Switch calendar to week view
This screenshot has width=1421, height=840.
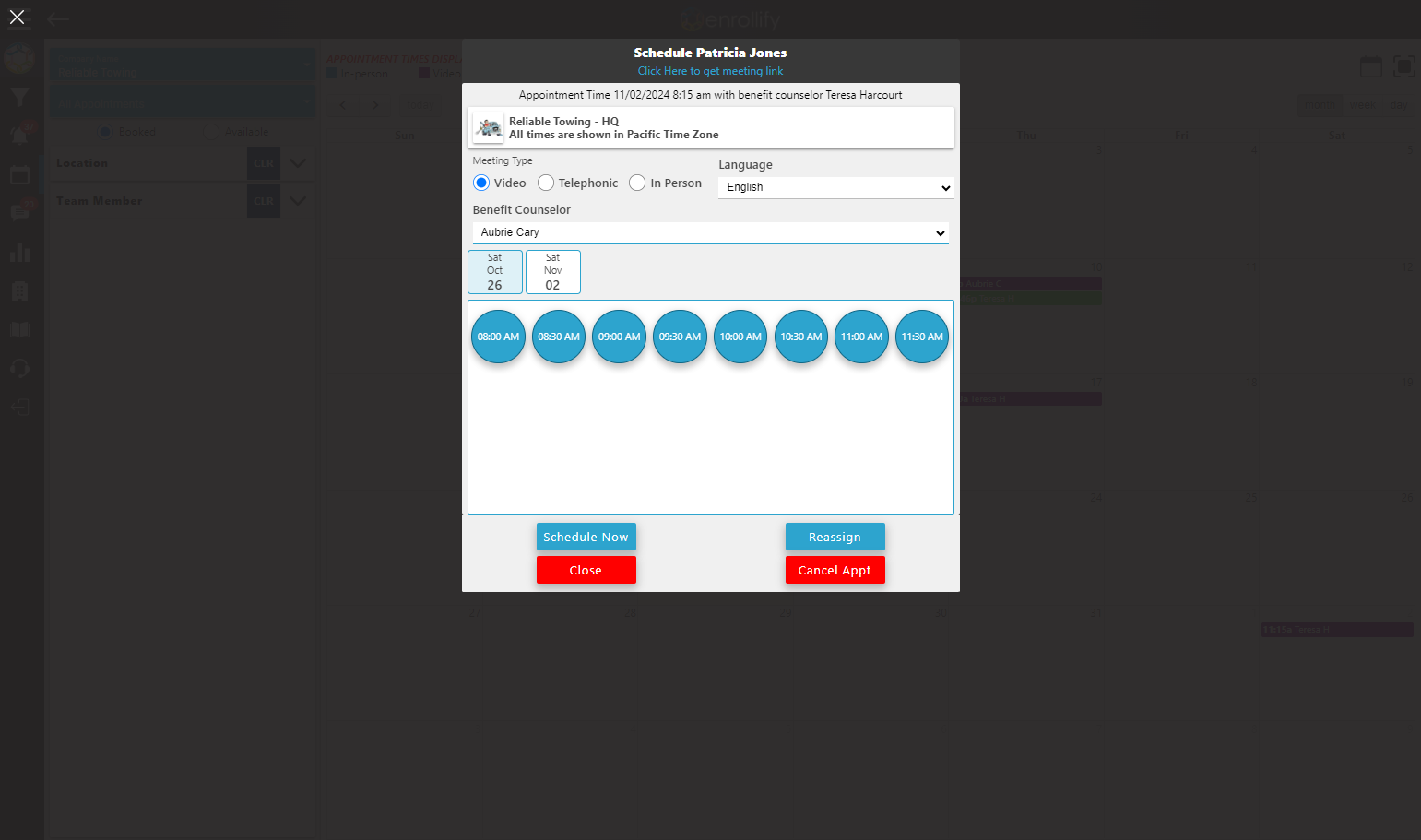point(1362,104)
